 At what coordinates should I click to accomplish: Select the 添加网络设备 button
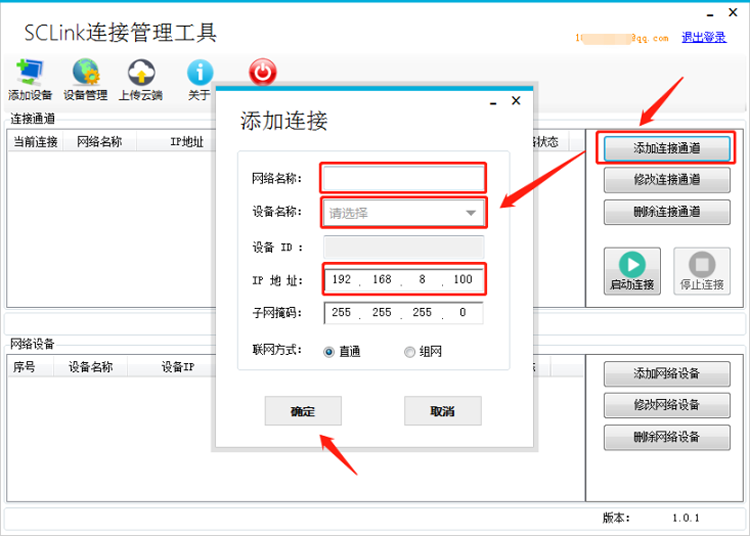667,373
